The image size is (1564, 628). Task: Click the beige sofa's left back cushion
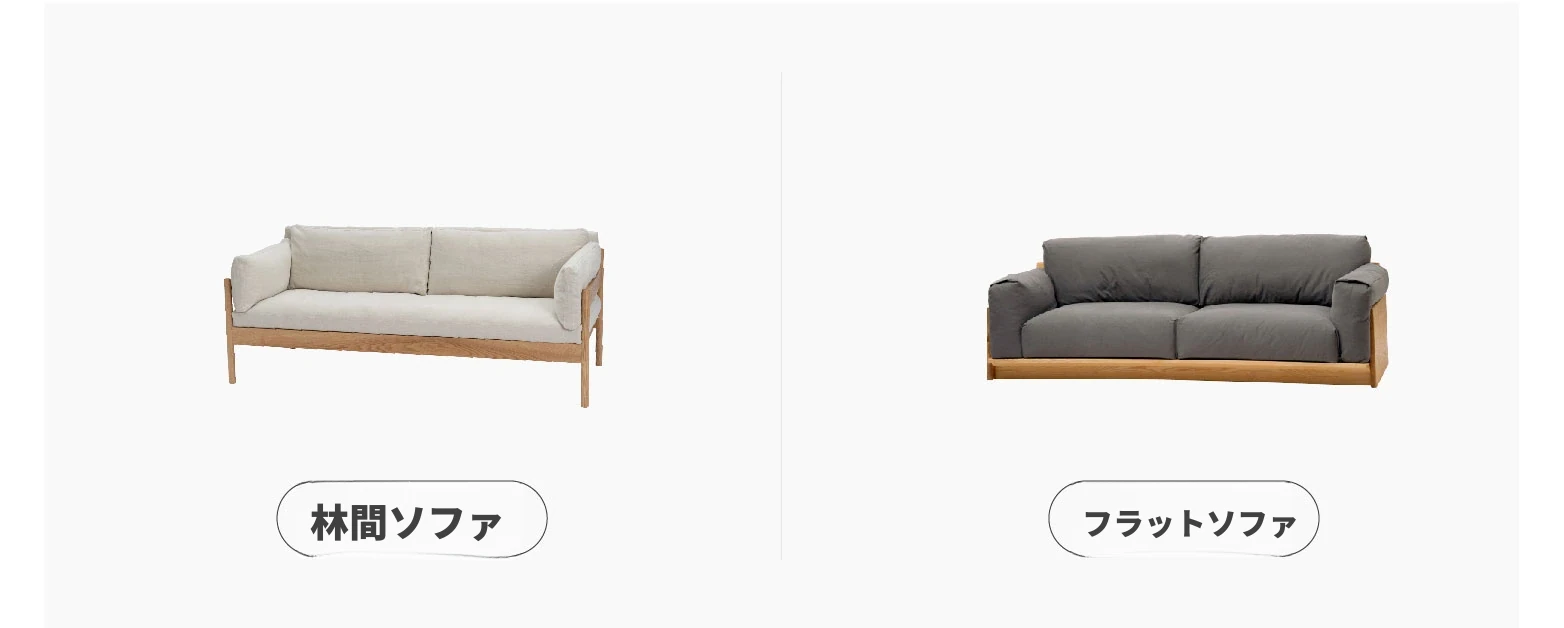click(x=359, y=259)
